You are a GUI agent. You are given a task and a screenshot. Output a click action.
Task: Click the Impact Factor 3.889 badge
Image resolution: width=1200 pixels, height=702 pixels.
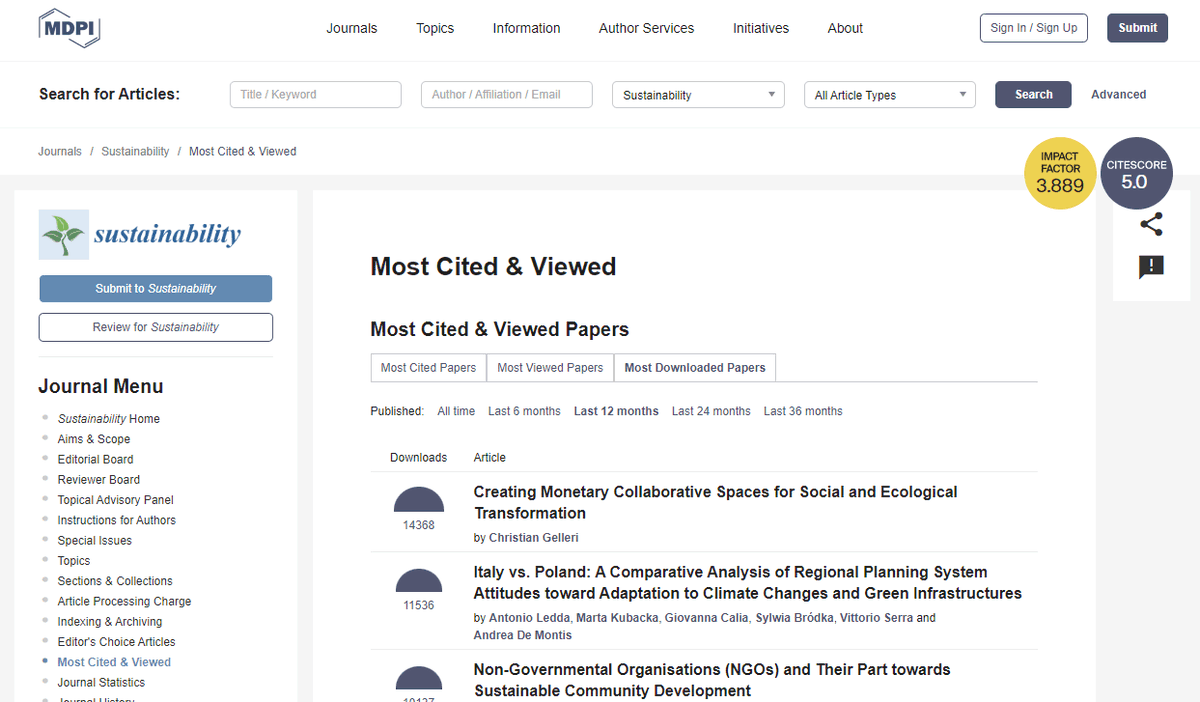(1060, 174)
